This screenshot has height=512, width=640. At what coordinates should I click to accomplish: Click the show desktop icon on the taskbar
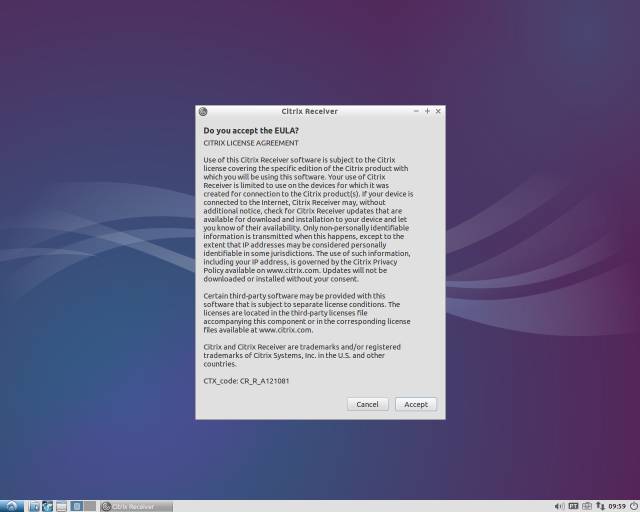click(61, 507)
